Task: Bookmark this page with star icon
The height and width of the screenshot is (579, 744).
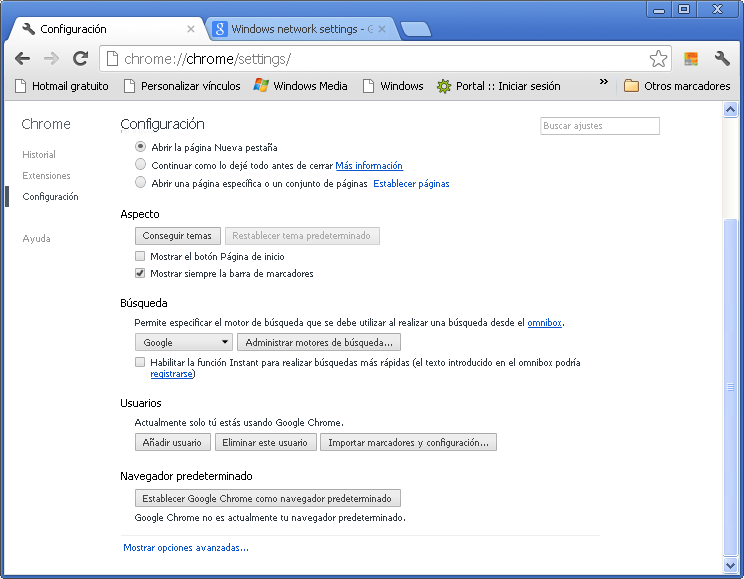Action: click(658, 59)
